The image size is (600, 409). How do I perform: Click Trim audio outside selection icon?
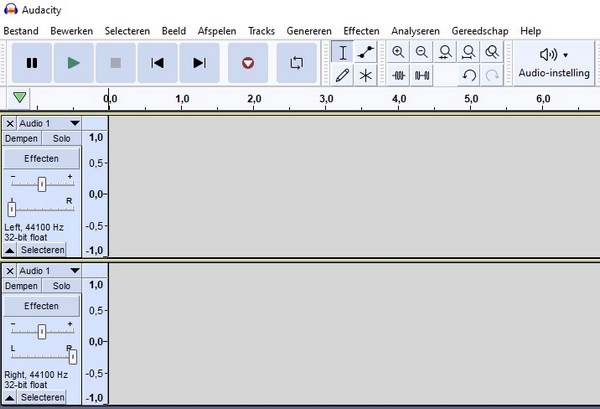398,75
